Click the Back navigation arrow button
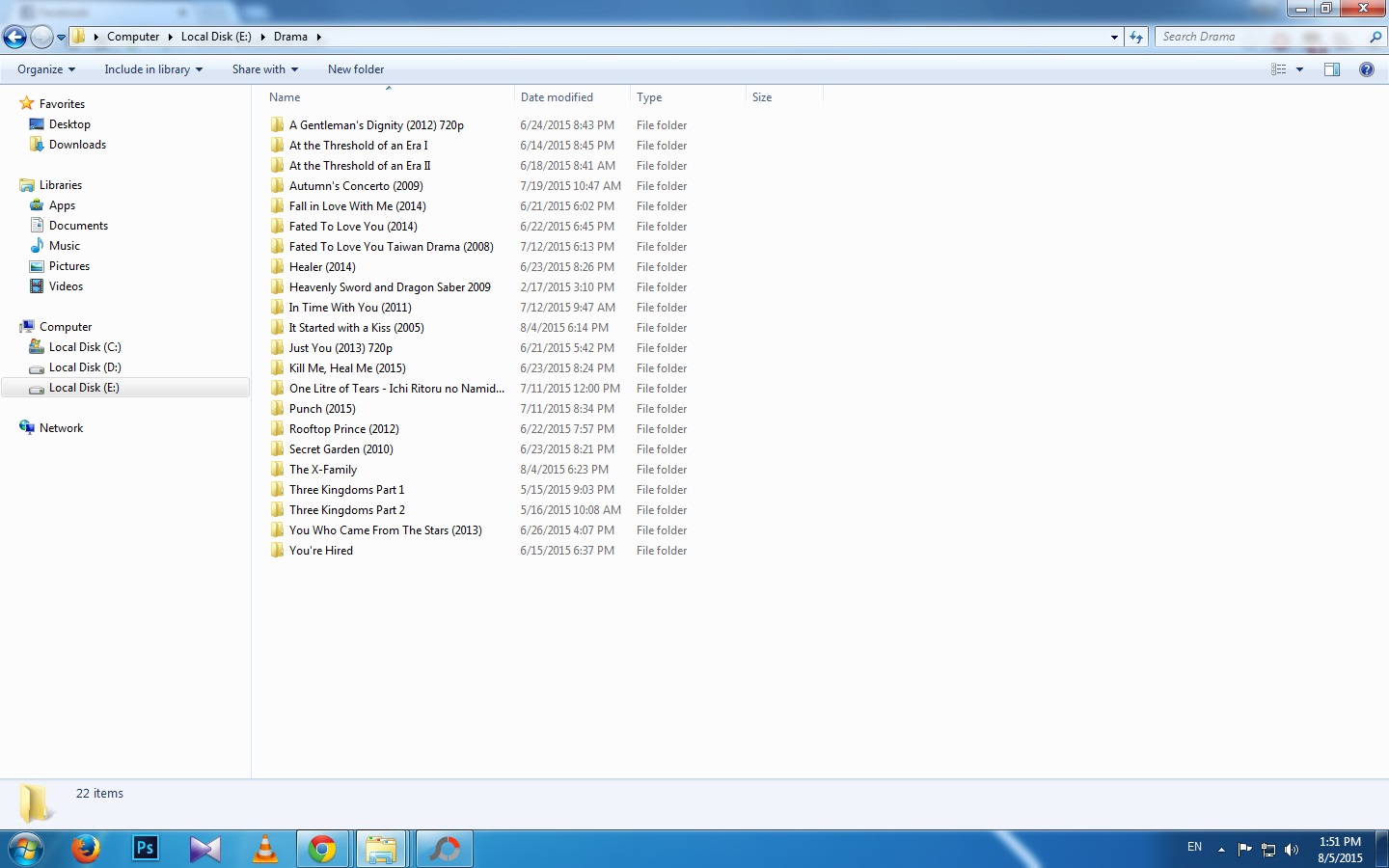 14,38
